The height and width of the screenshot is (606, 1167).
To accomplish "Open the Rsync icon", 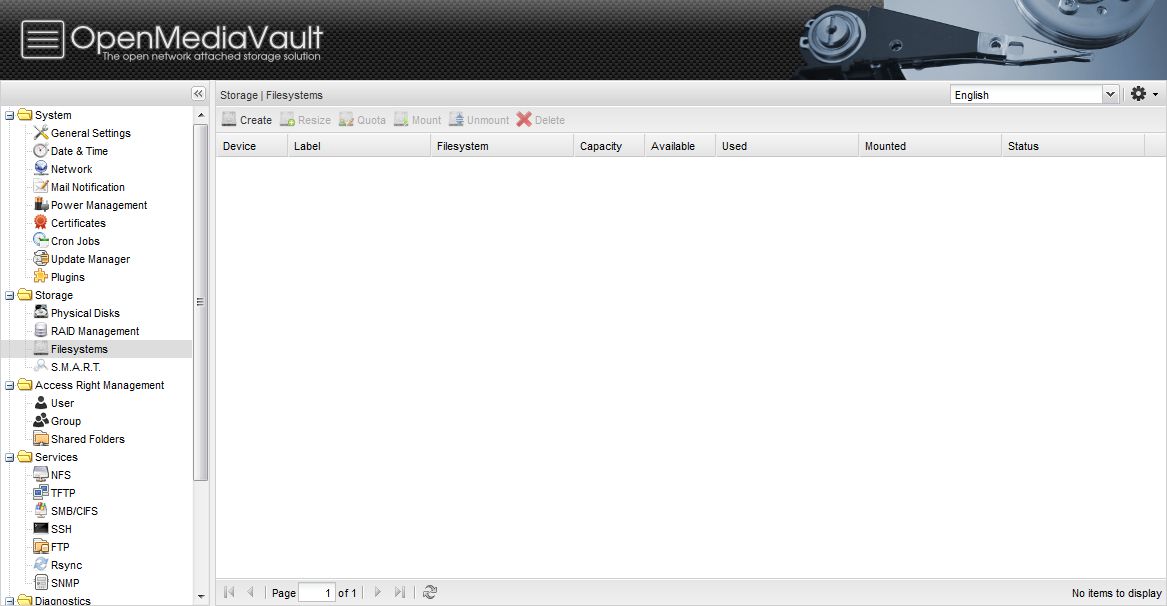I will 41,564.
